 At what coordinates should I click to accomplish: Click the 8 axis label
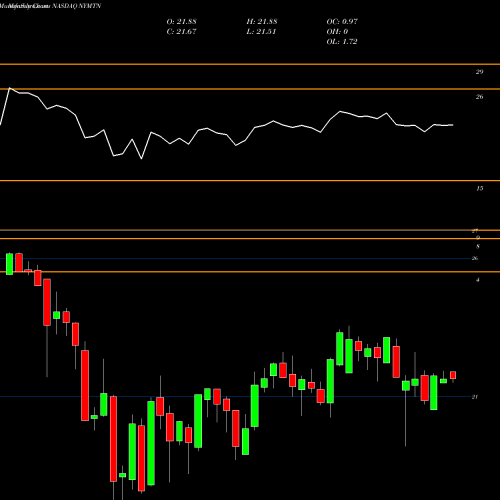coord(478,247)
